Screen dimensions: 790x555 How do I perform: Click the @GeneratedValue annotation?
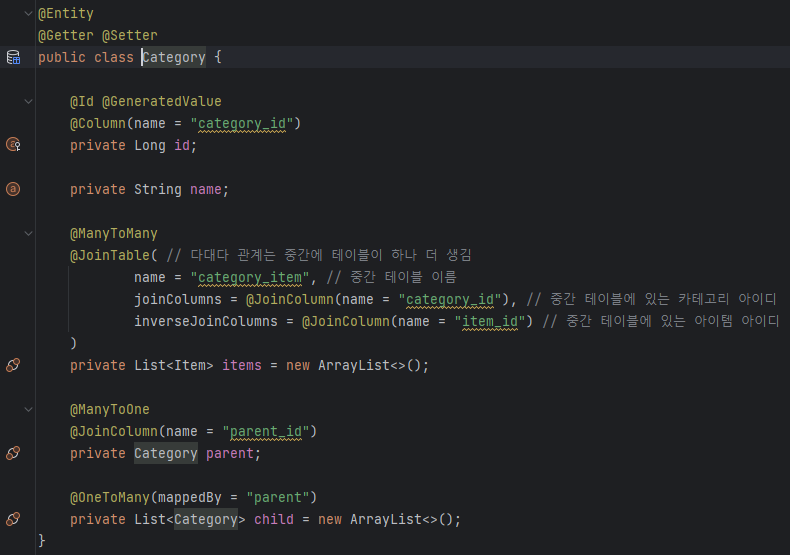pyautogui.click(x=162, y=102)
